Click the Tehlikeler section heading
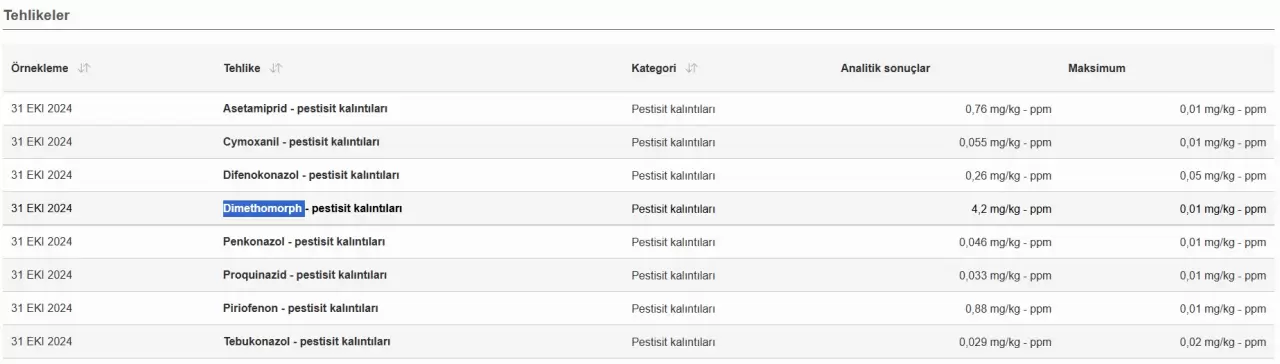 pos(37,16)
